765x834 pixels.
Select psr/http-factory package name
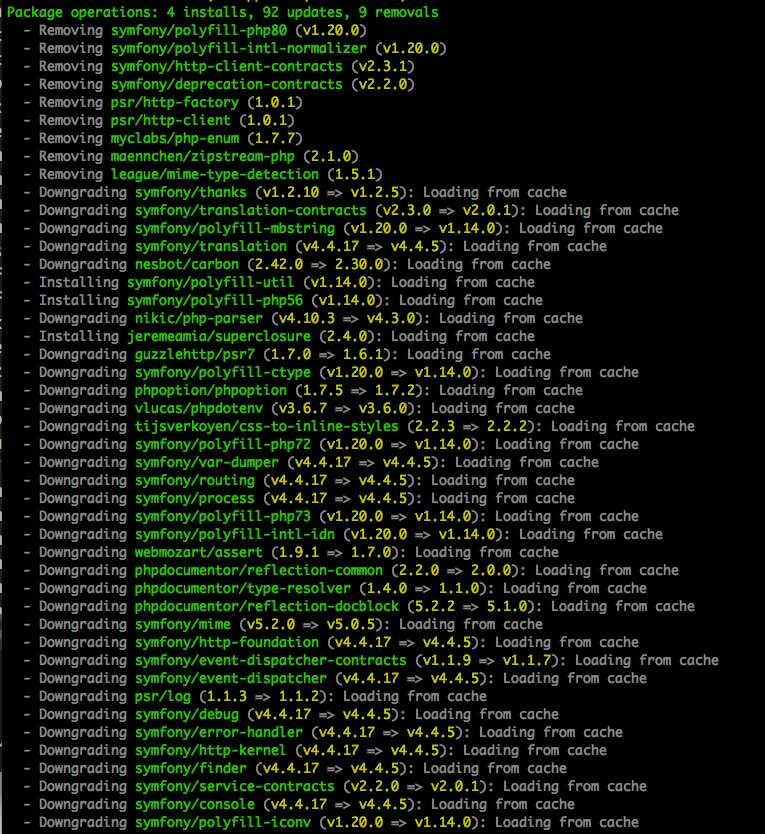[x=174, y=102]
